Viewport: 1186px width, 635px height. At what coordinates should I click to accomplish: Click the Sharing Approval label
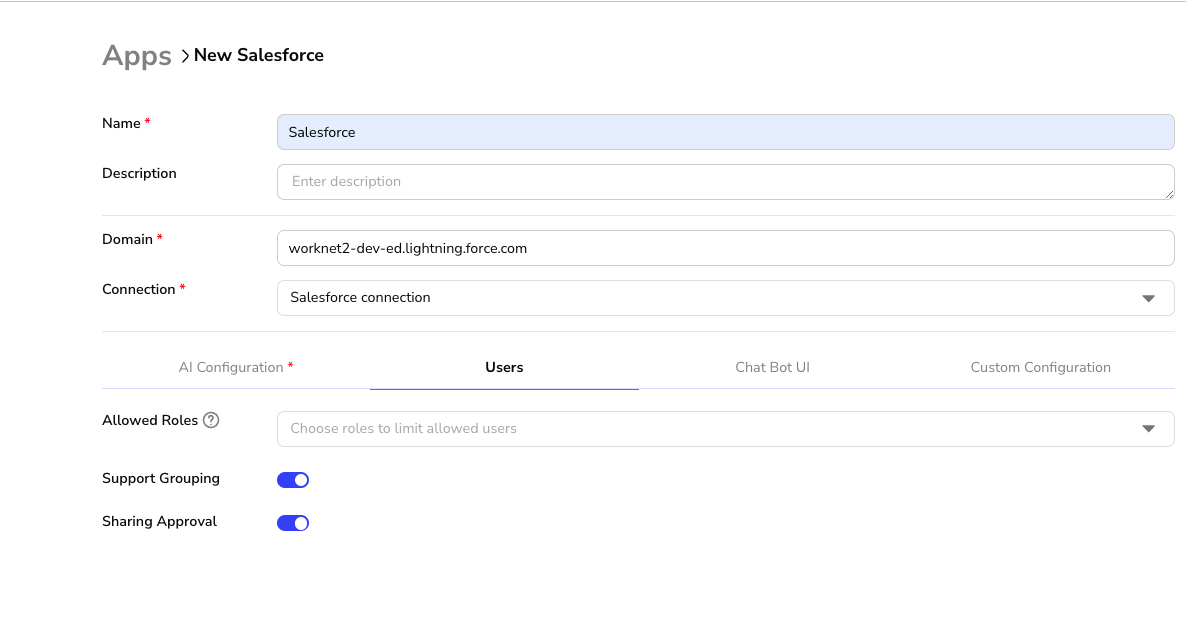point(160,522)
